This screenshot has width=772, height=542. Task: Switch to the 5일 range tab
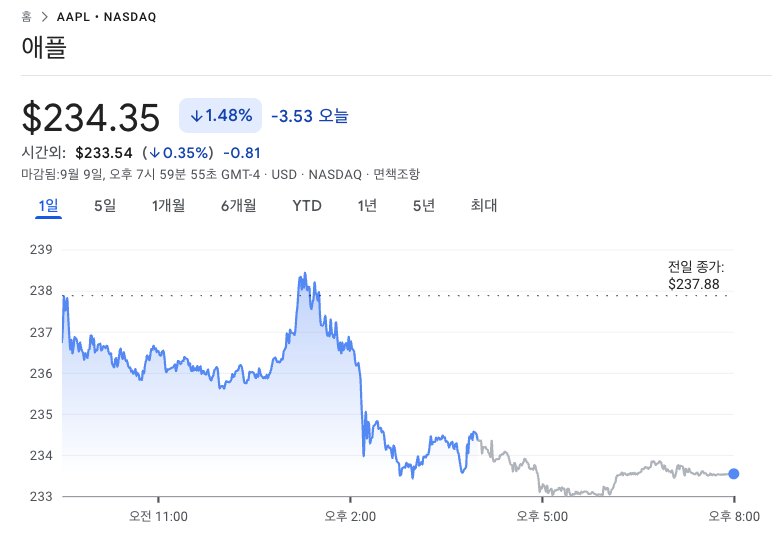tap(105, 206)
